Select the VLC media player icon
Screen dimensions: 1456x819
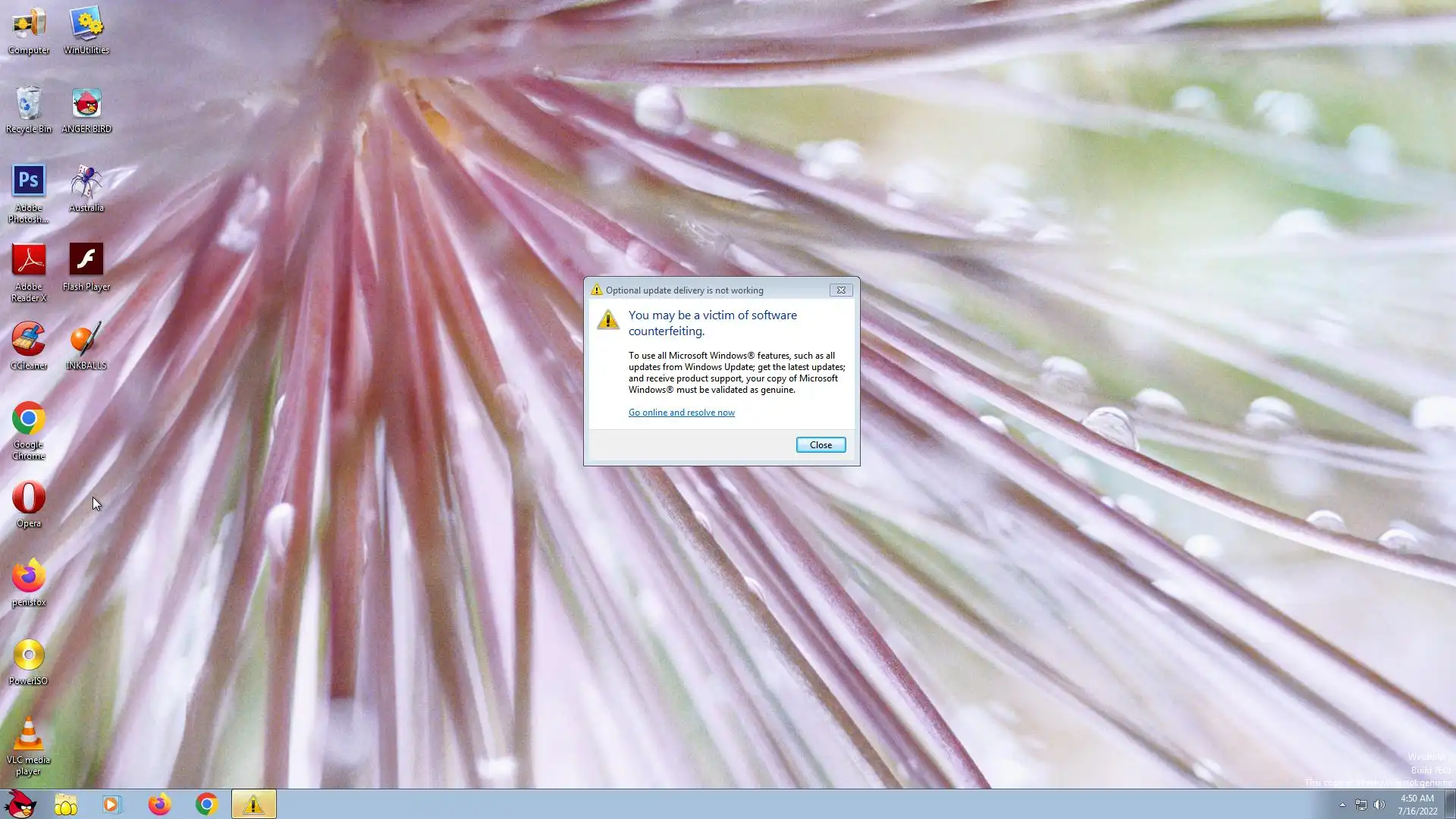pyautogui.click(x=28, y=735)
